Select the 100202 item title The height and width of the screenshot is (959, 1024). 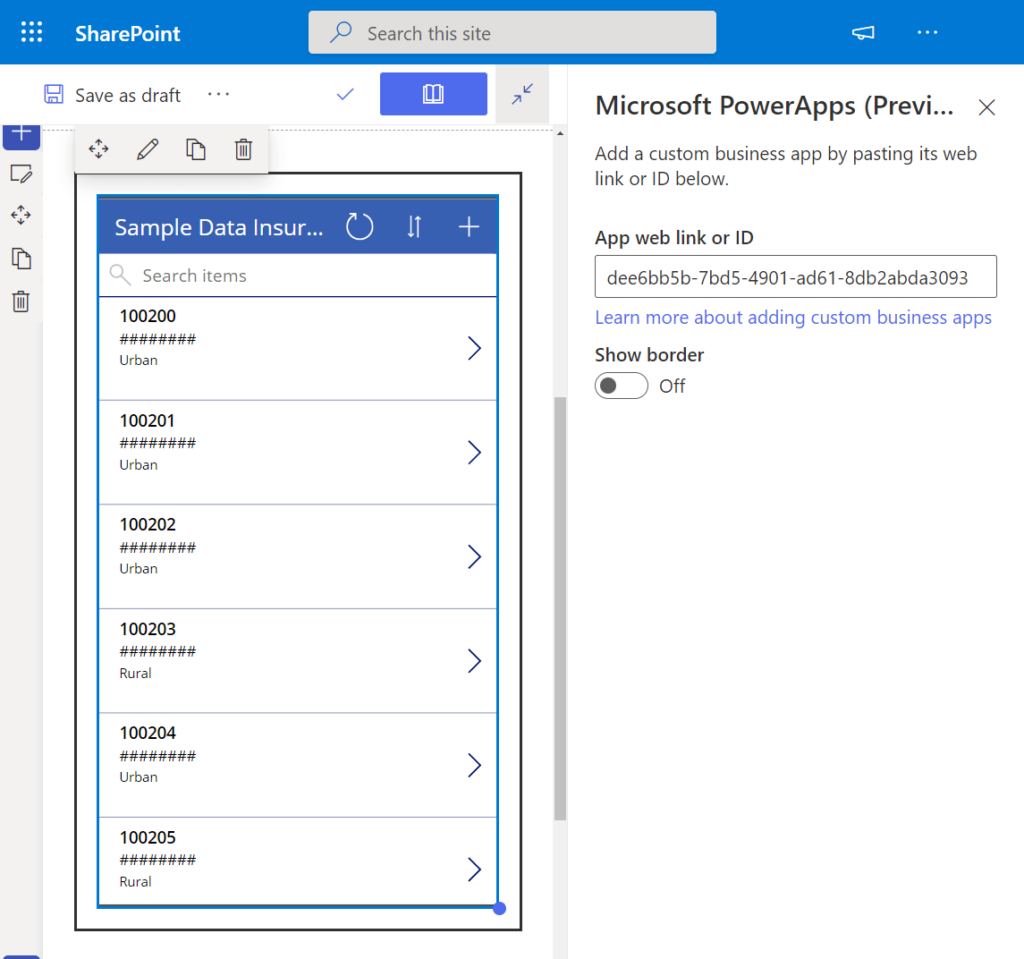148,525
